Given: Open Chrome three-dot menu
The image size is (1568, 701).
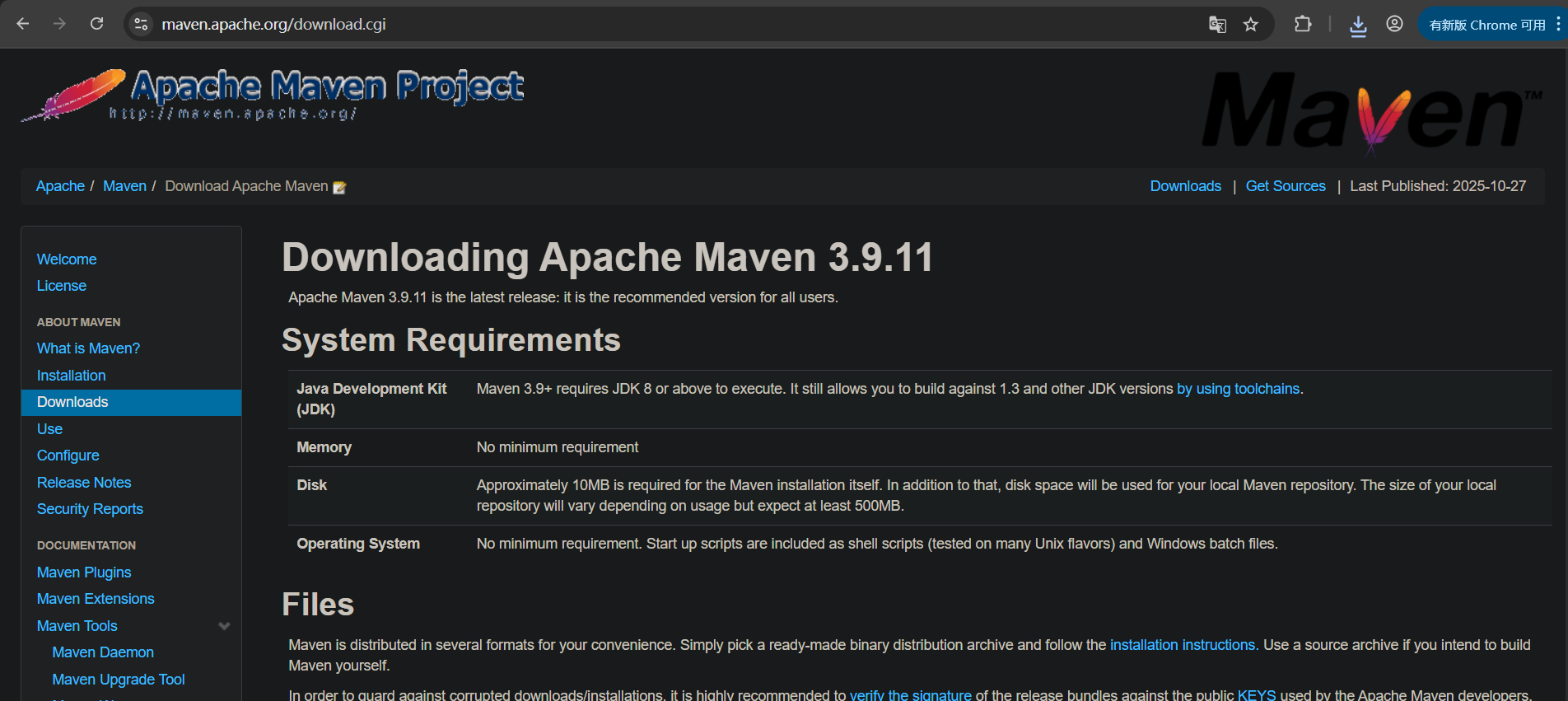Looking at the screenshot, I should (x=1558, y=25).
